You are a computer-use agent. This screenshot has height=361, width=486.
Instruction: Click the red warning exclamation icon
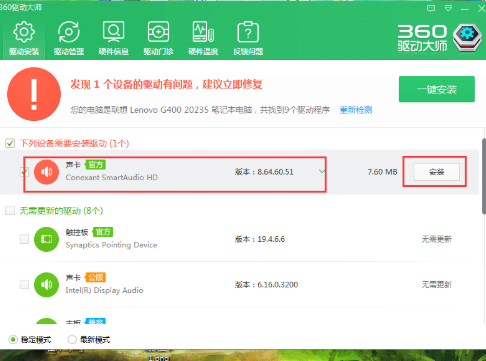click(x=34, y=94)
